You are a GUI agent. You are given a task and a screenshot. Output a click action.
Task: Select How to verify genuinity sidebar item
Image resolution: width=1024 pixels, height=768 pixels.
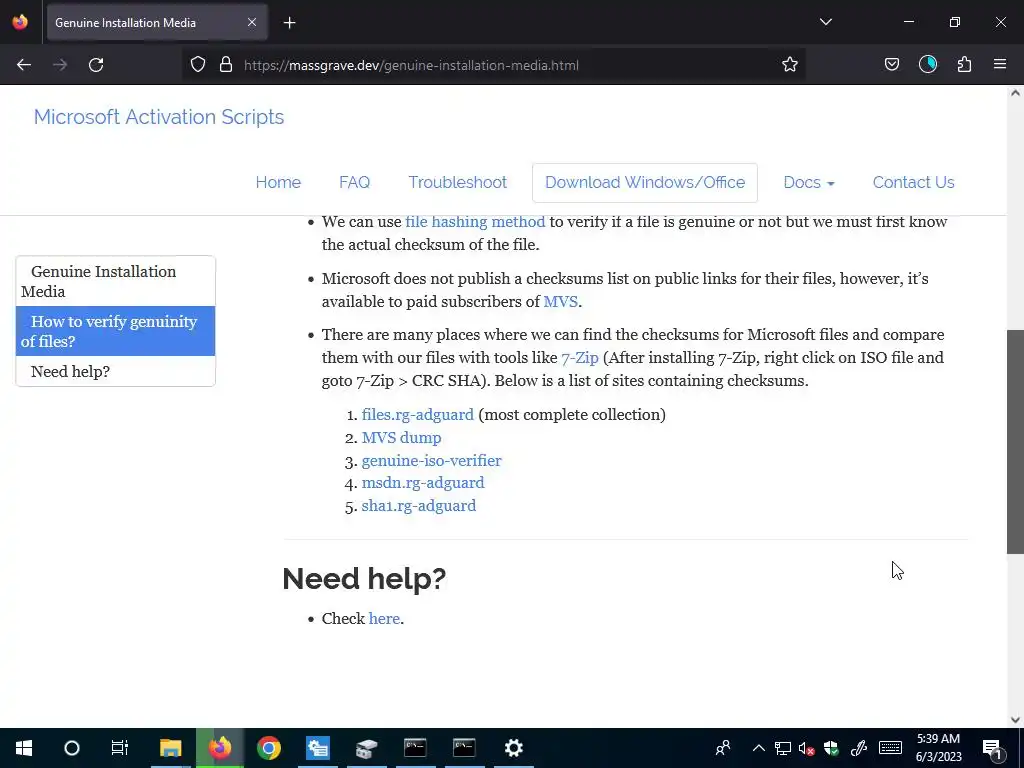point(116,331)
